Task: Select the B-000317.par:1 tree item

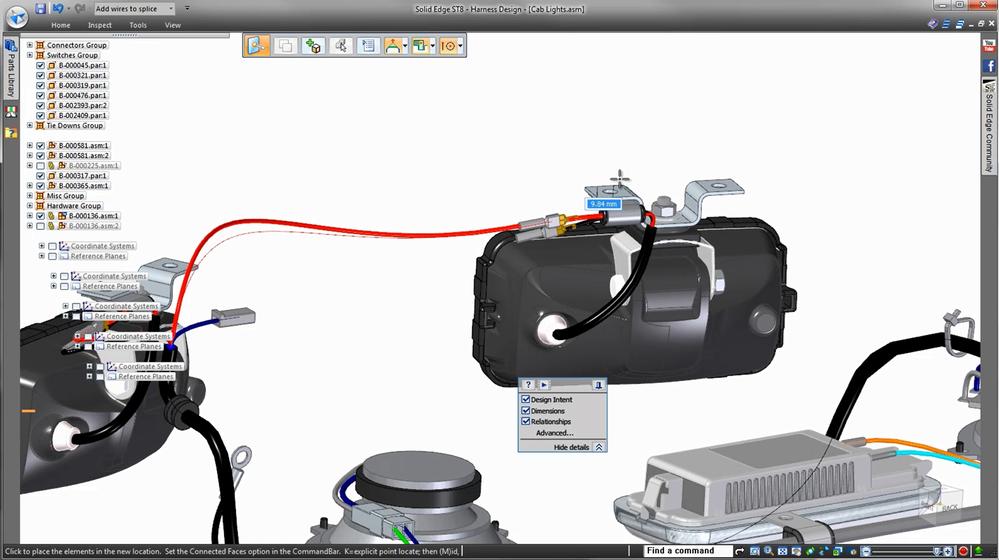Action: [83, 176]
